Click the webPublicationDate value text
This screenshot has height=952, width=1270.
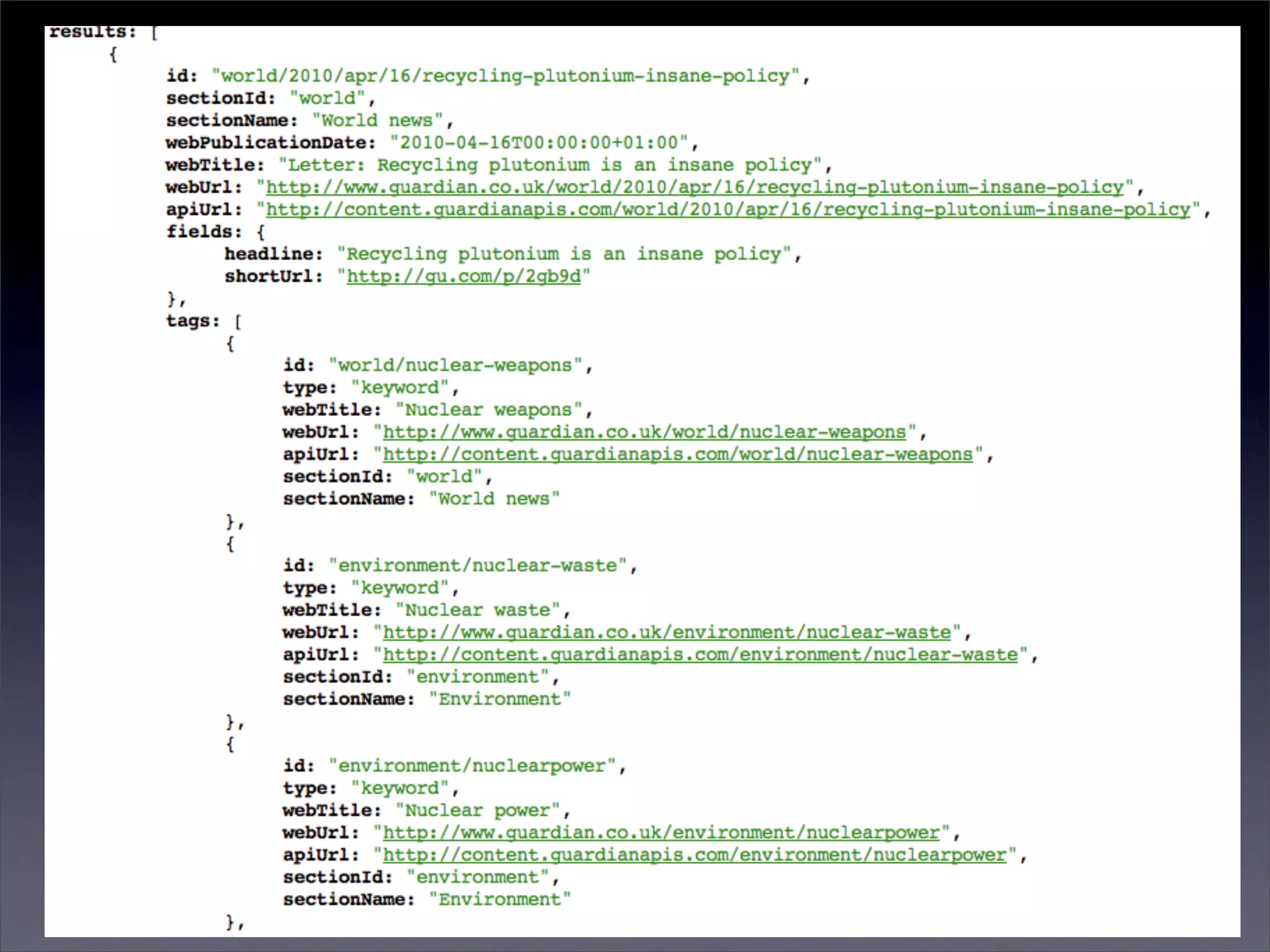[538, 143]
